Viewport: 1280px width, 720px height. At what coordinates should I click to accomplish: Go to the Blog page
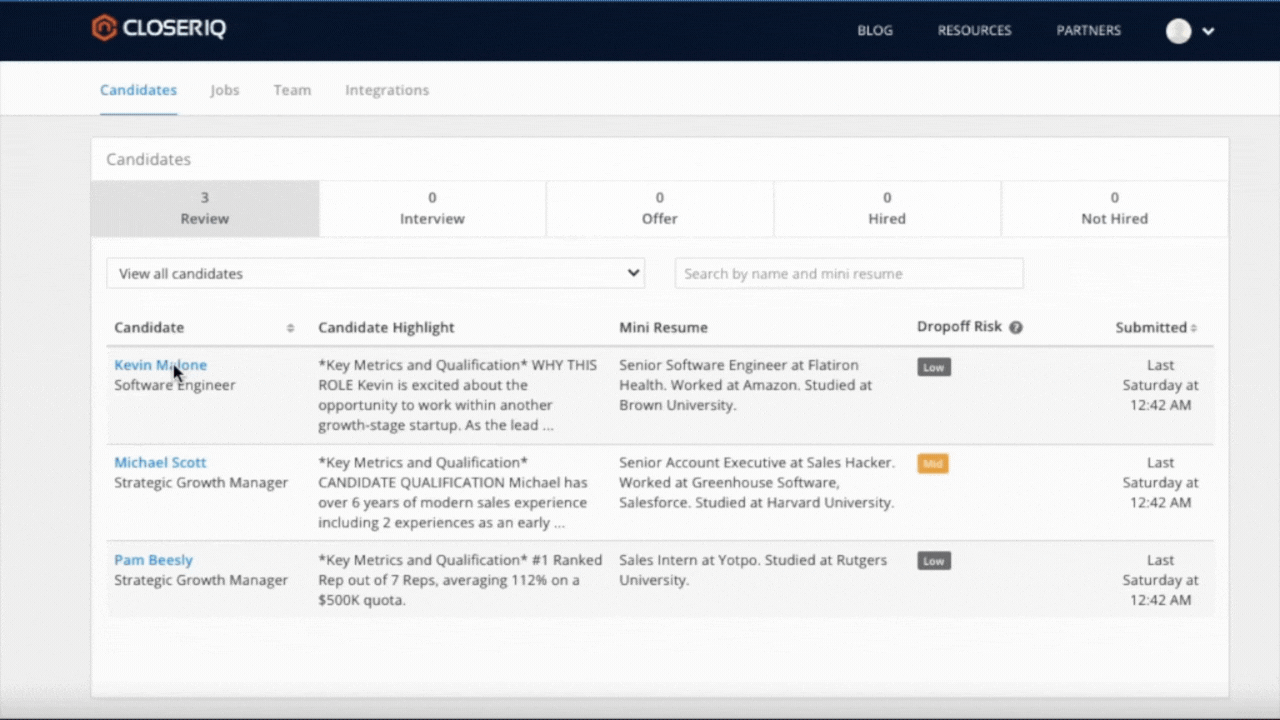(874, 31)
